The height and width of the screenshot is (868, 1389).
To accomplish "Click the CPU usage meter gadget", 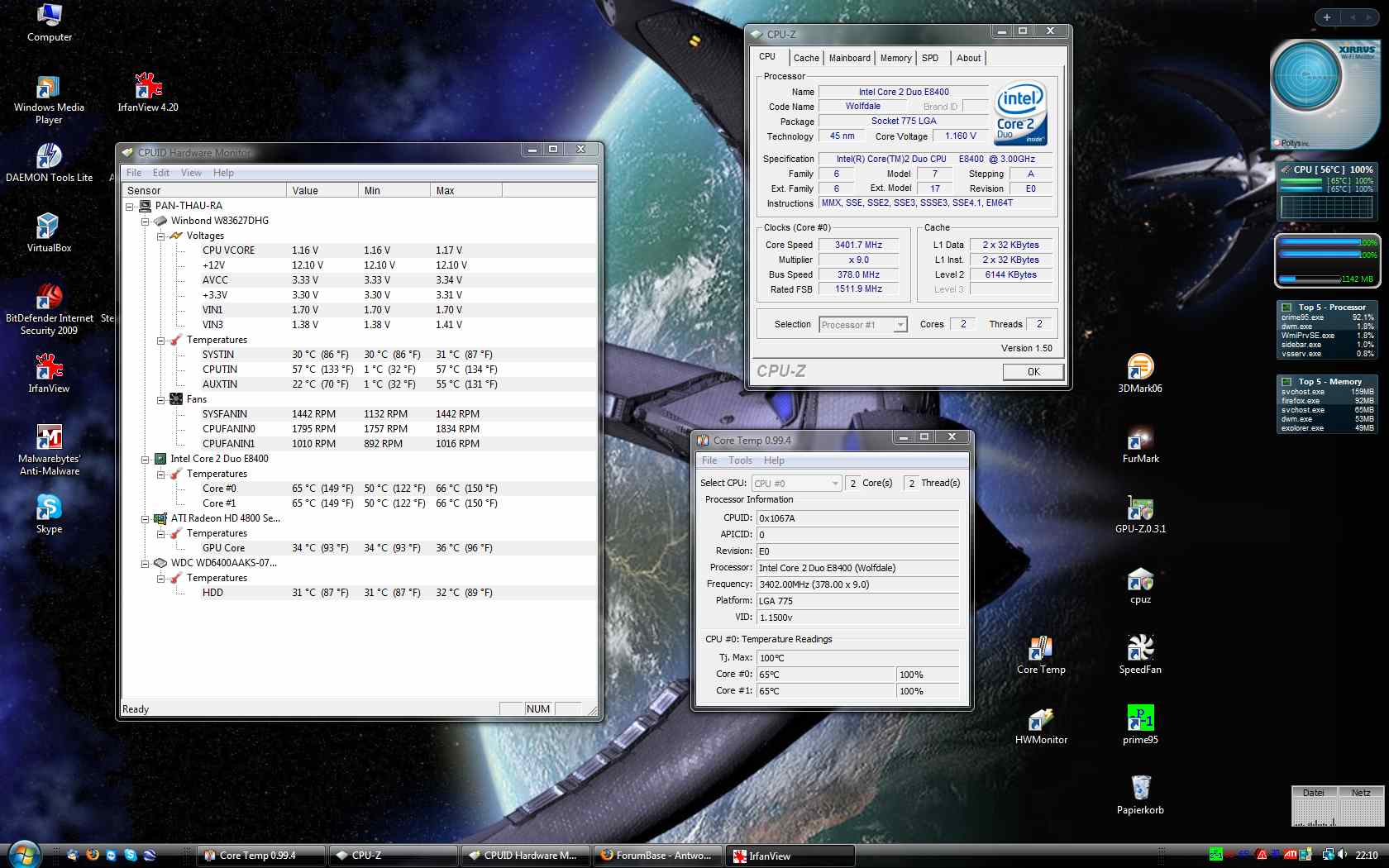I will pyautogui.click(x=1326, y=192).
